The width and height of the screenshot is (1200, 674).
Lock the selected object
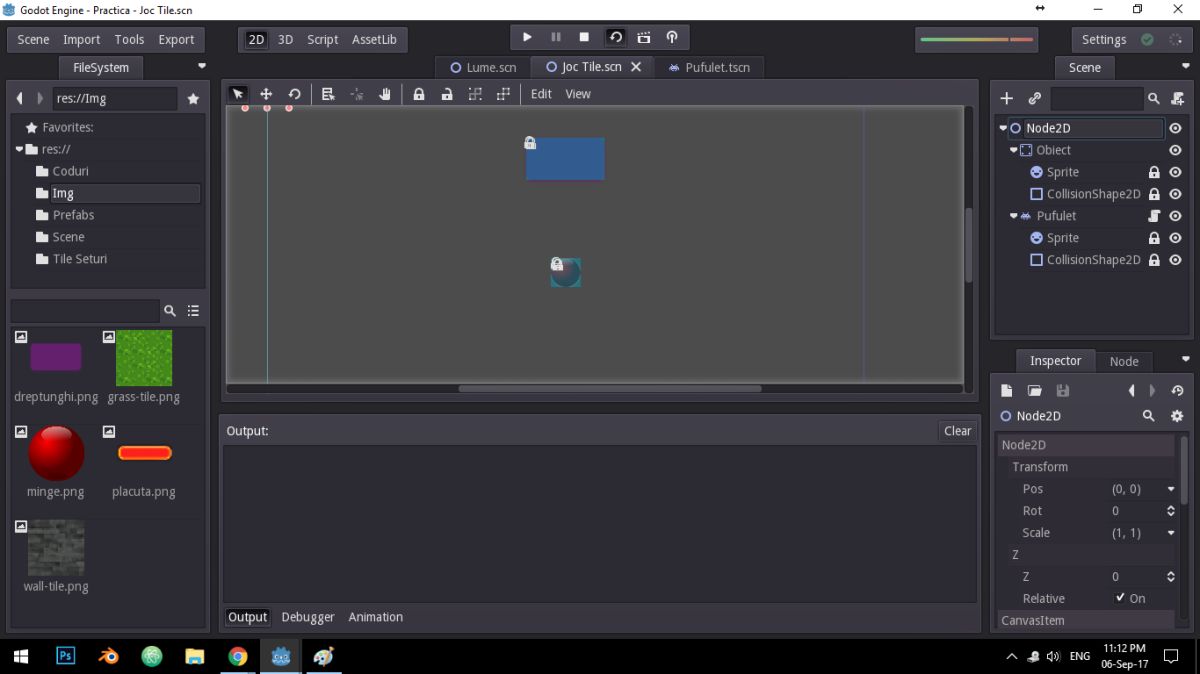click(419, 94)
